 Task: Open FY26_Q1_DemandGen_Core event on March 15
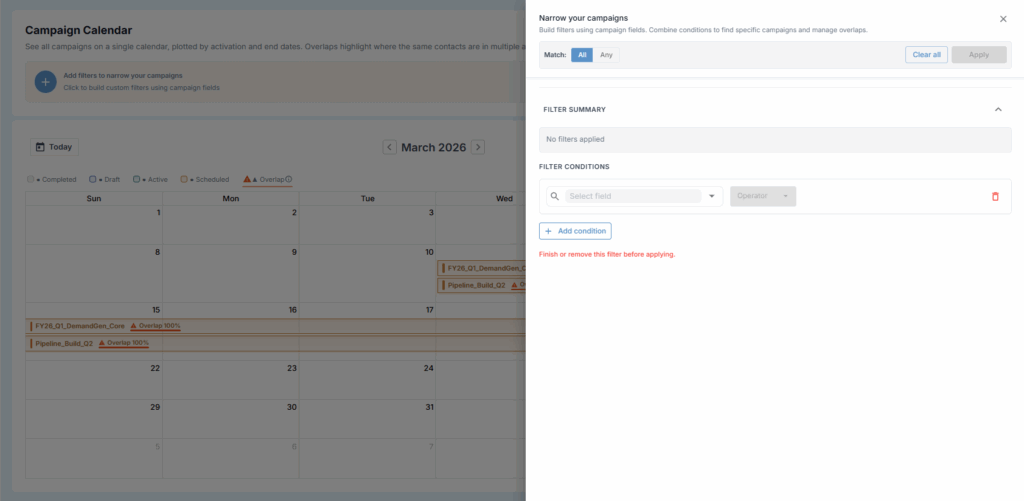[80, 326]
